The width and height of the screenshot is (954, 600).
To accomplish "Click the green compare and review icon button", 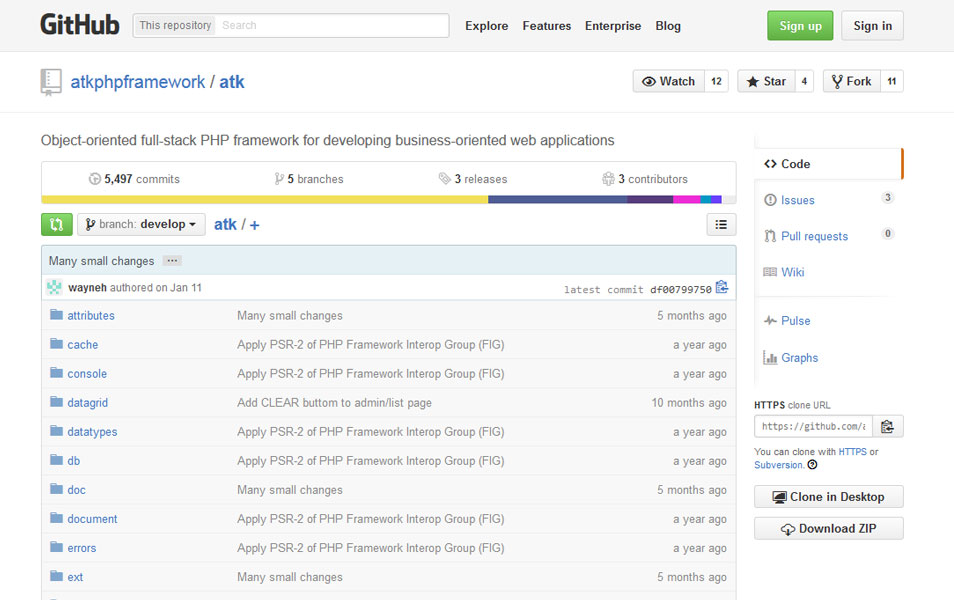I will [57, 225].
